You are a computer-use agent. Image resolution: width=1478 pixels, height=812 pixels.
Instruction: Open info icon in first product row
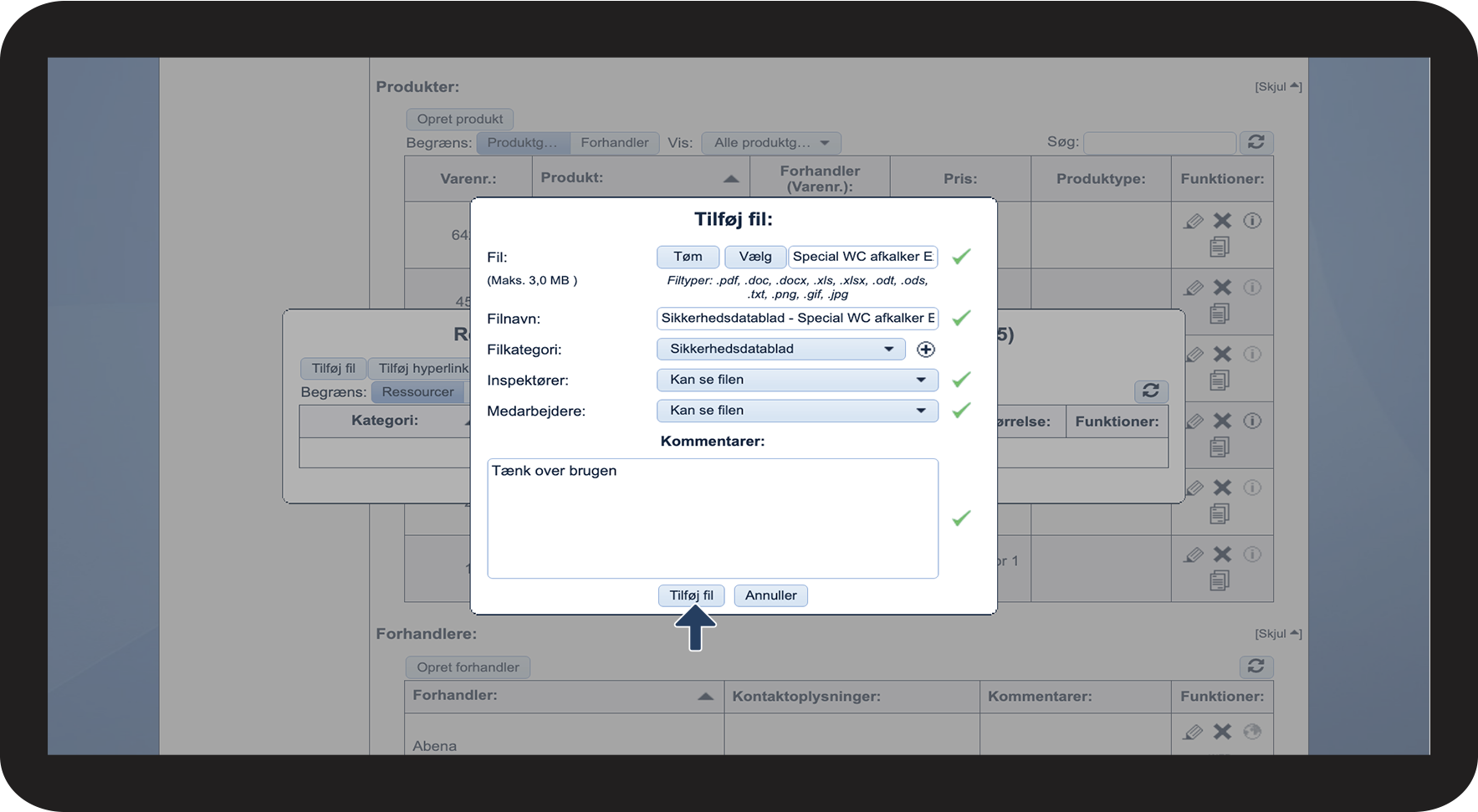click(x=1252, y=221)
